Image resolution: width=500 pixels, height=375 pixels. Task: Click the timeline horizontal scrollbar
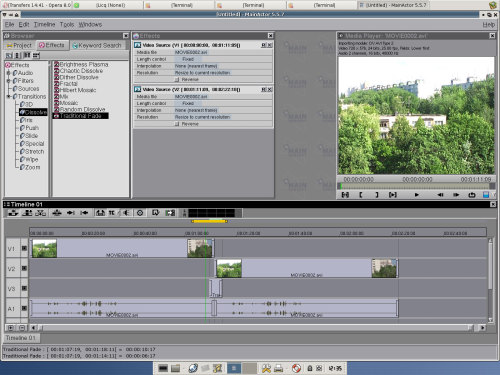click(x=255, y=328)
